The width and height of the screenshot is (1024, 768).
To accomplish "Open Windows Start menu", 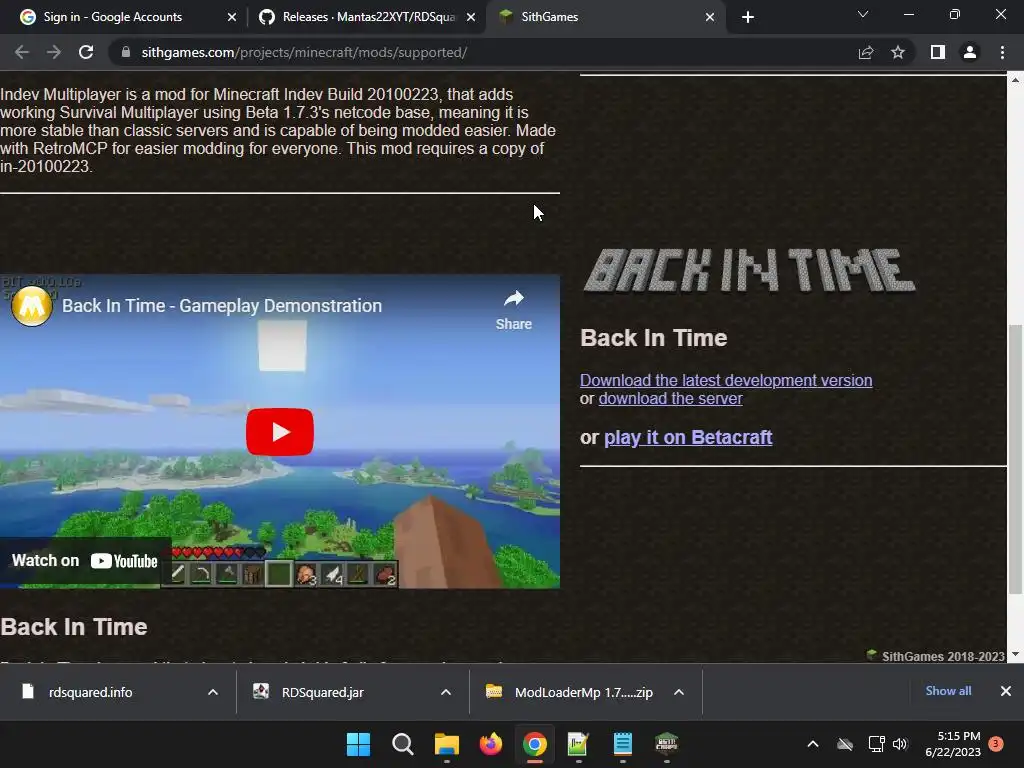I will (x=358, y=744).
